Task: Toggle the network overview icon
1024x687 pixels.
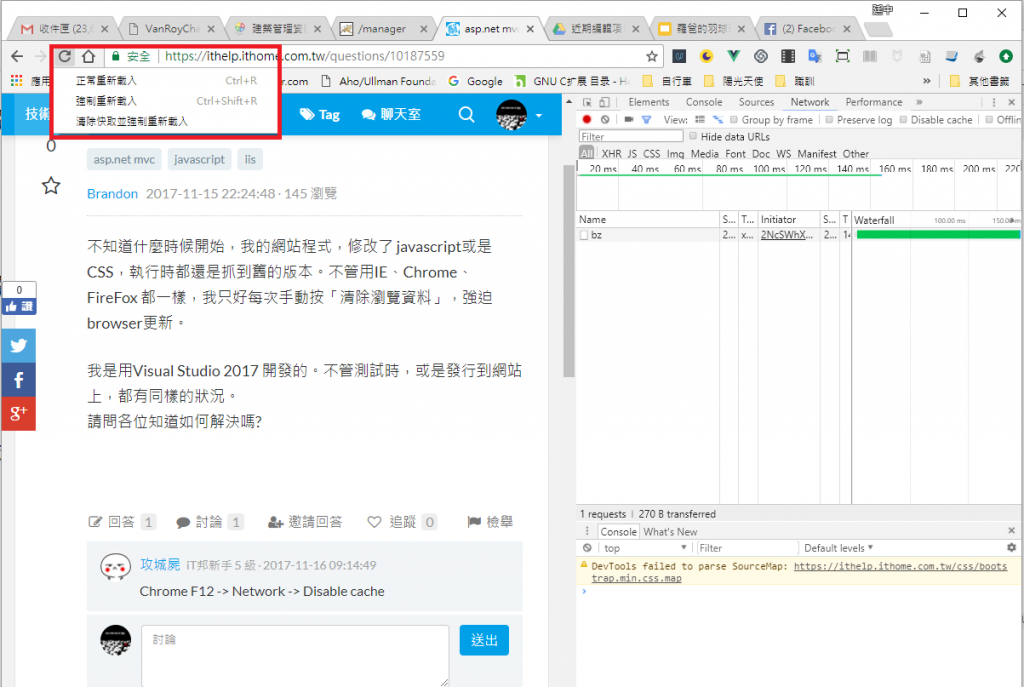Action: [718, 120]
